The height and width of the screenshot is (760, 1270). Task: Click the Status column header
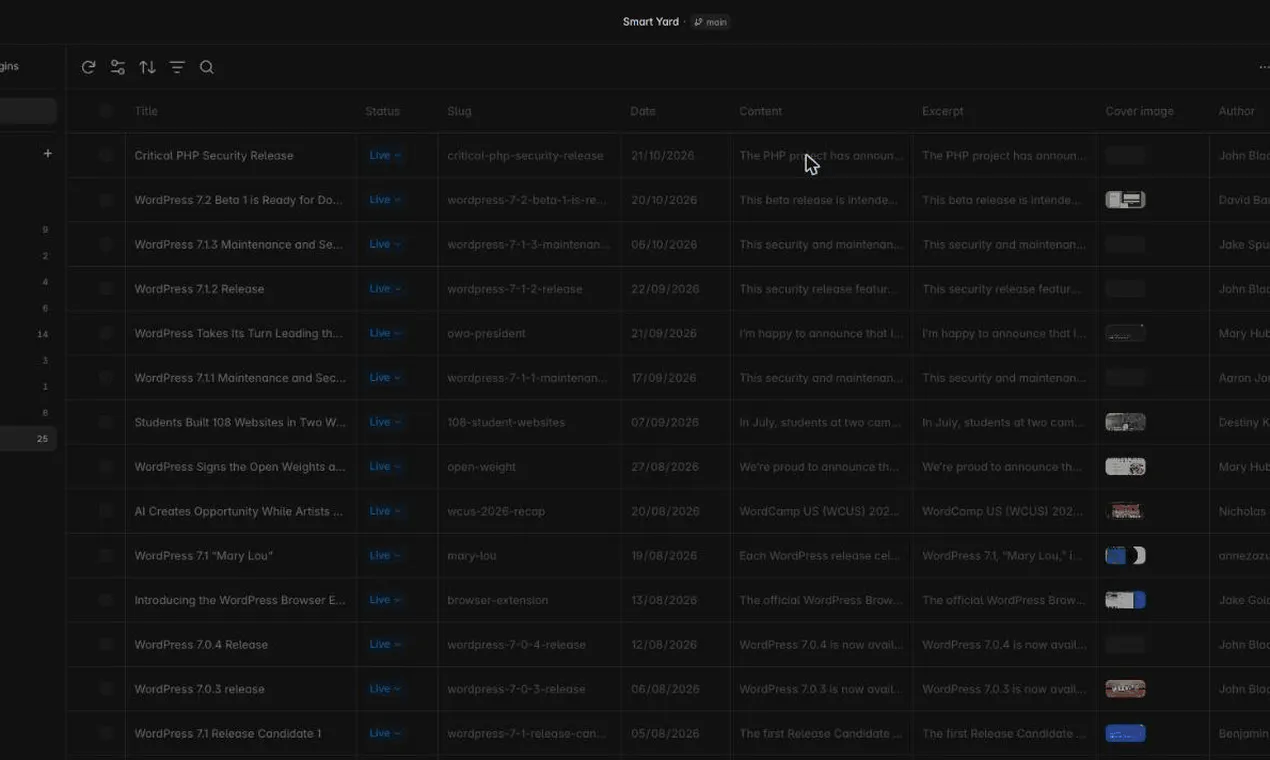pyautogui.click(x=382, y=111)
